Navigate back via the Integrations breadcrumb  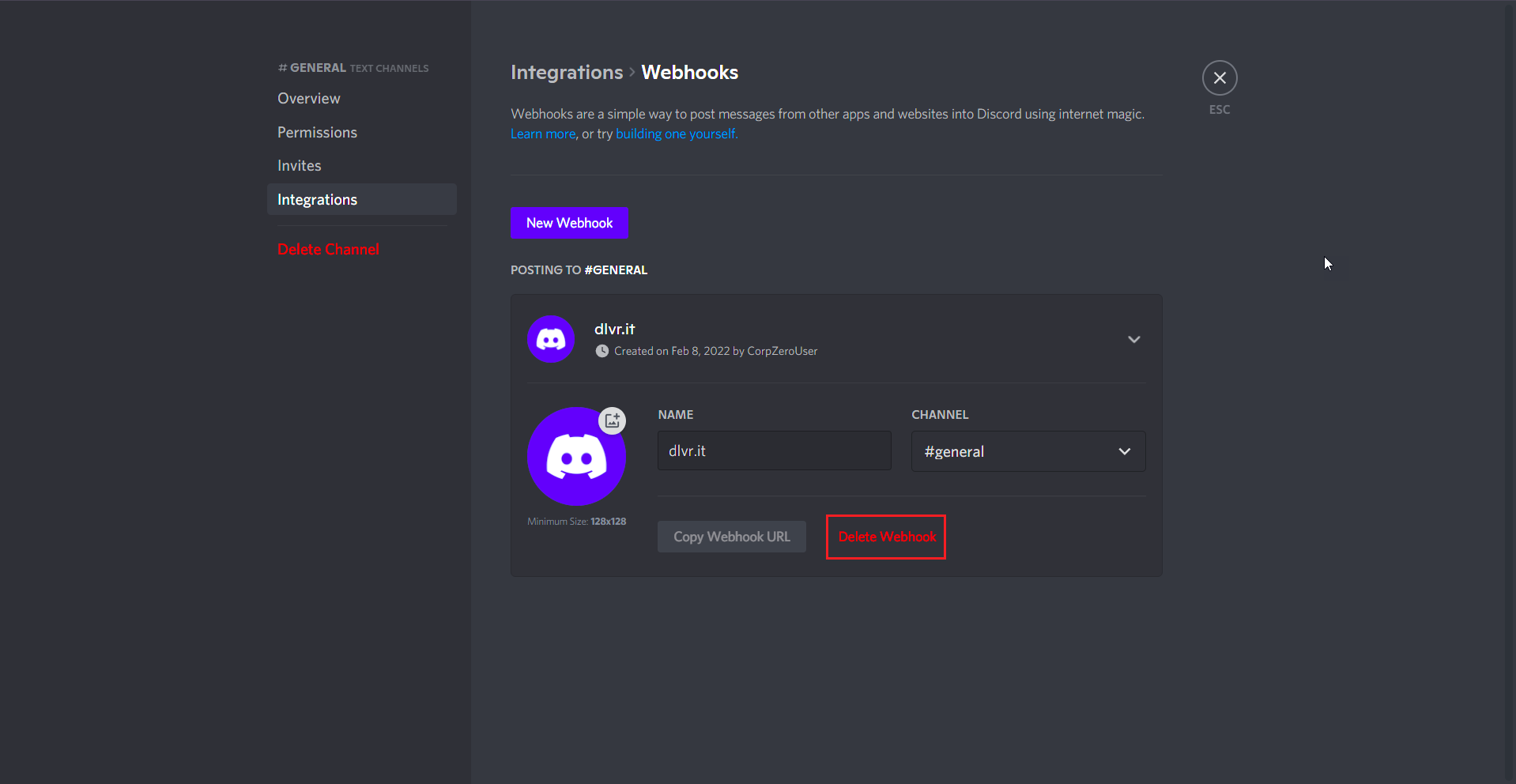[x=567, y=73]
